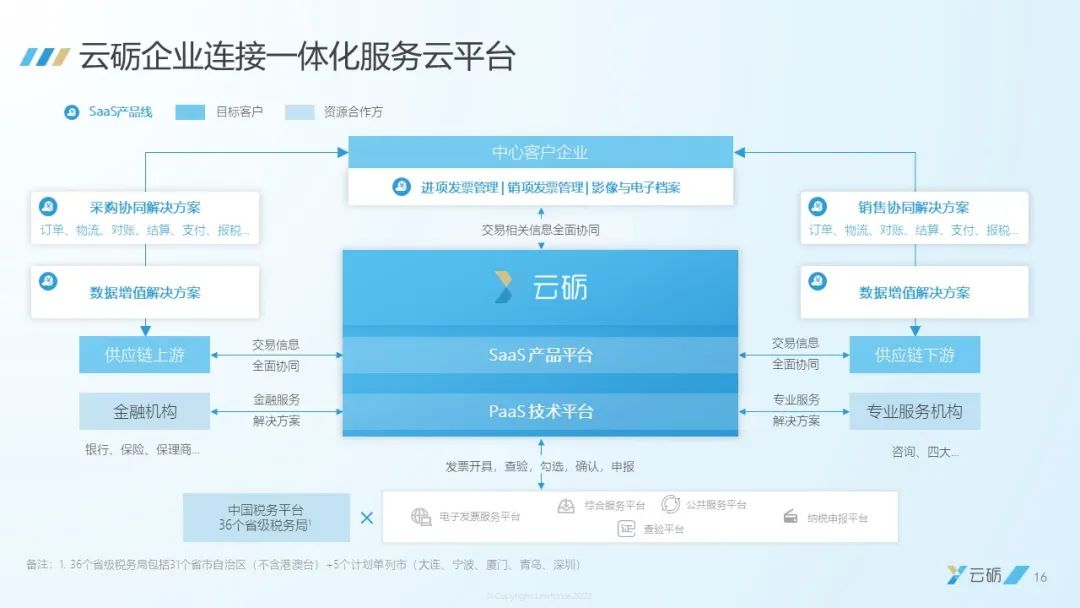Select the 专业服务机构 box

click(x=915, y=412)
